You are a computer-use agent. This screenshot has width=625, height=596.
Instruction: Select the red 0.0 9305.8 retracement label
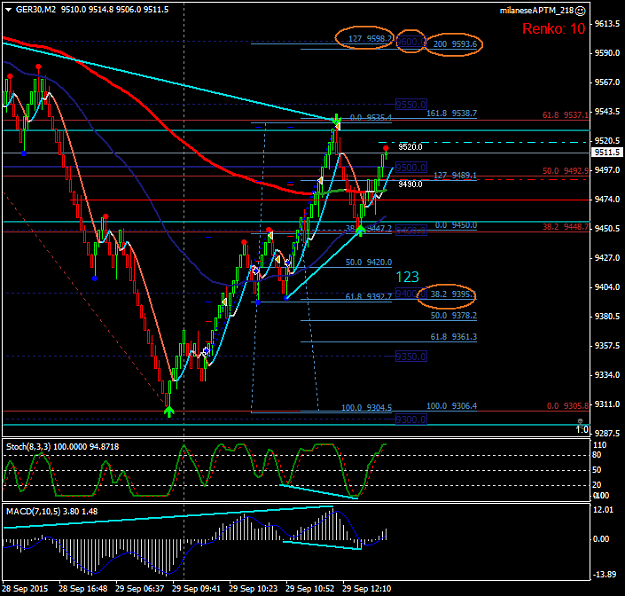(x=568, y=406)
